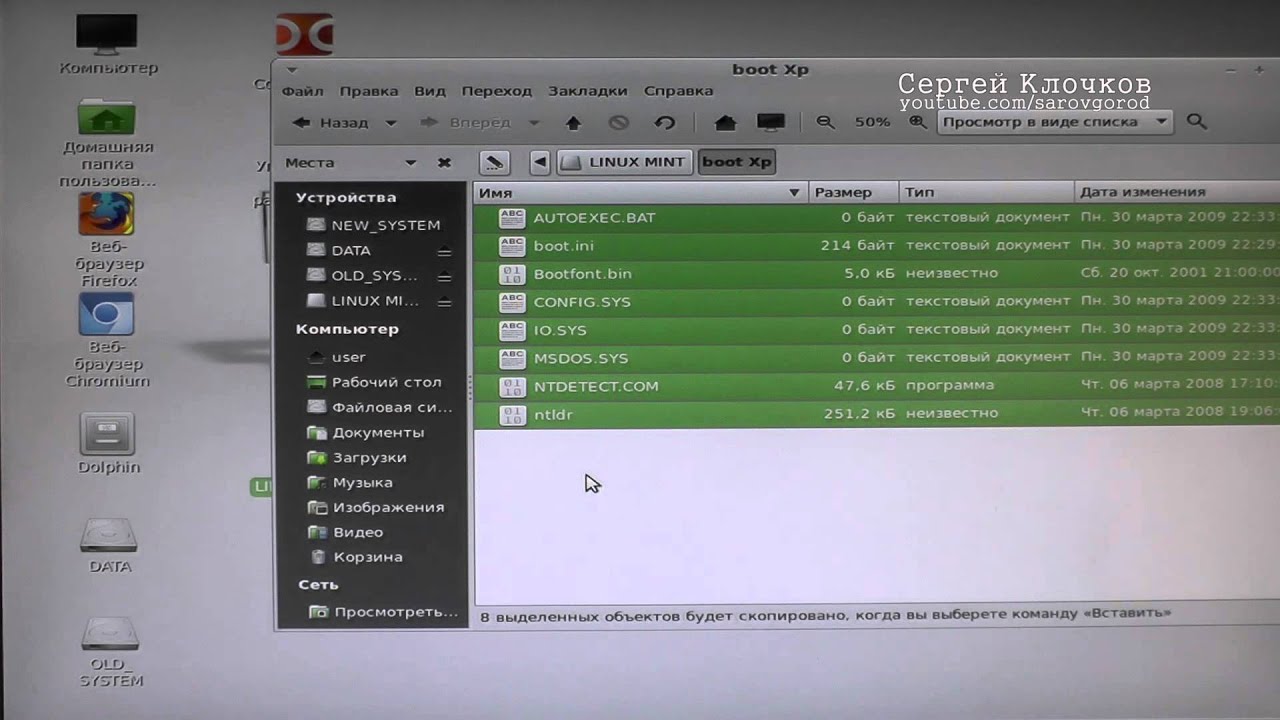Screen dimensions: 1280x720
Task: Select the ntldr file icon
Action: [512, 414]
